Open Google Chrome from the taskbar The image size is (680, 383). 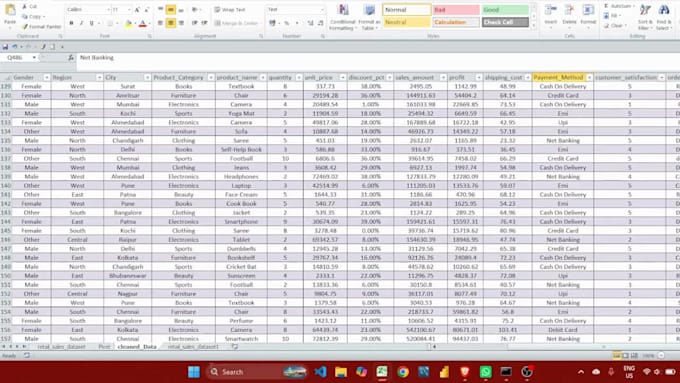tap(403, 372)
